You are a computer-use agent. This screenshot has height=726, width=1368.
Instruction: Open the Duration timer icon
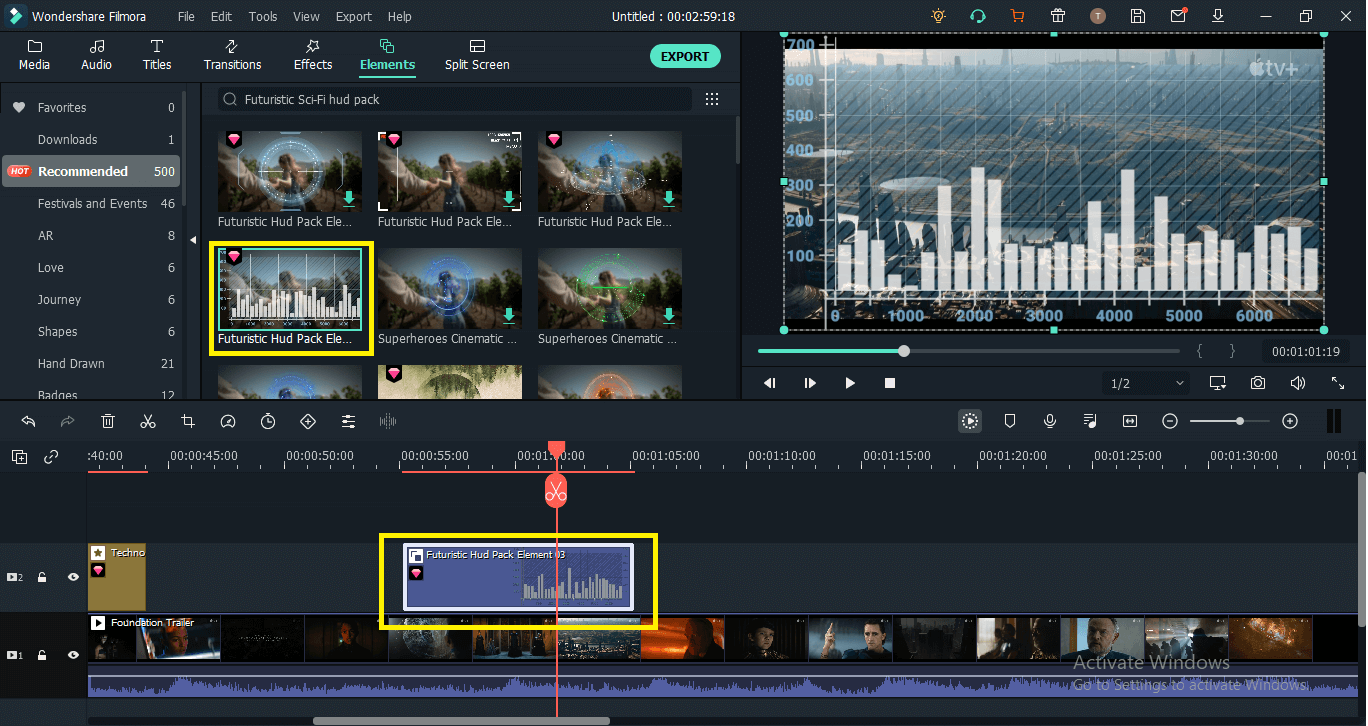coord(268,421)
